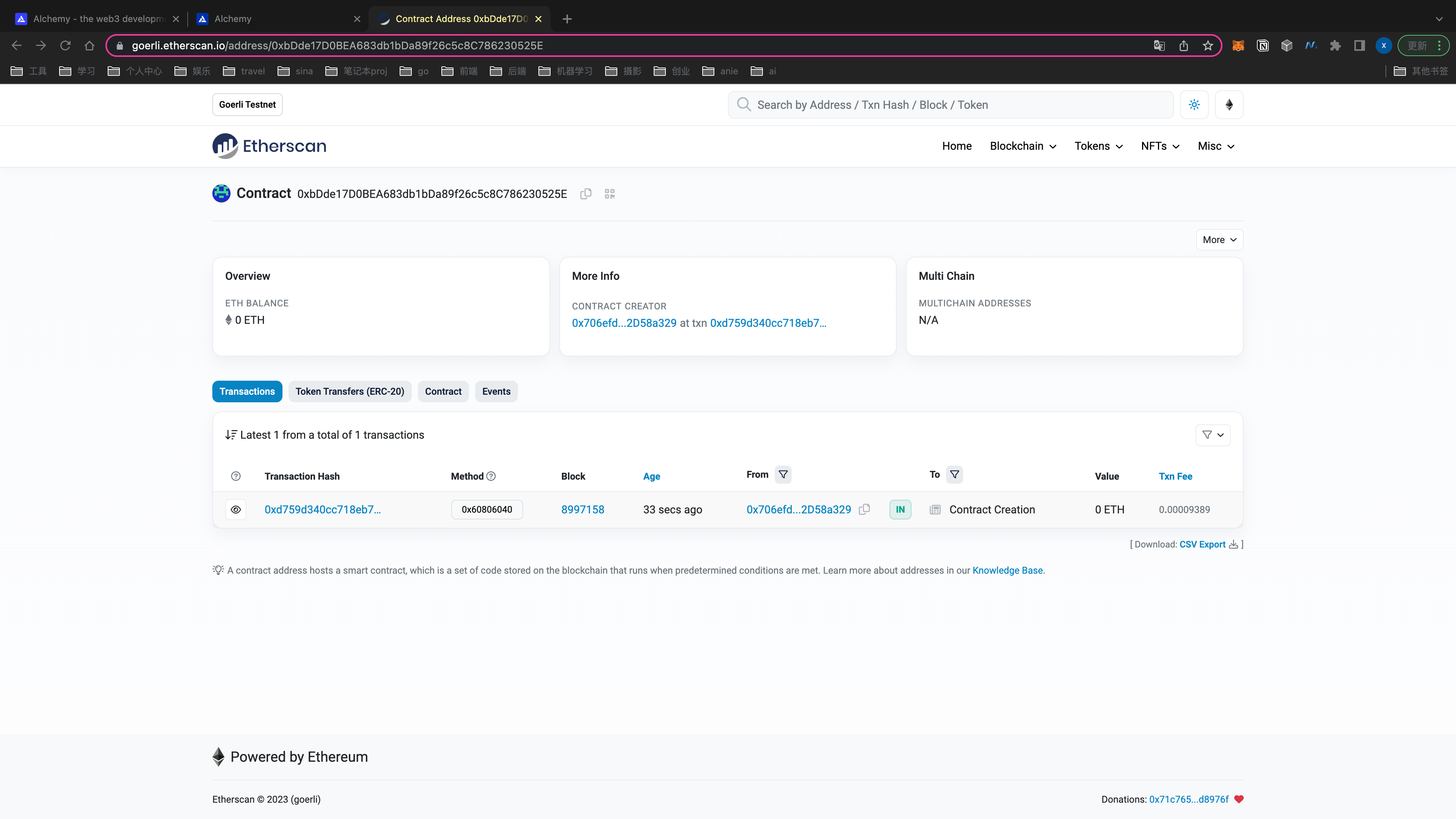This screenshot has width=1456, height=819.
Task: Open the More dropdown button
Action: [x=1219, y=240]
